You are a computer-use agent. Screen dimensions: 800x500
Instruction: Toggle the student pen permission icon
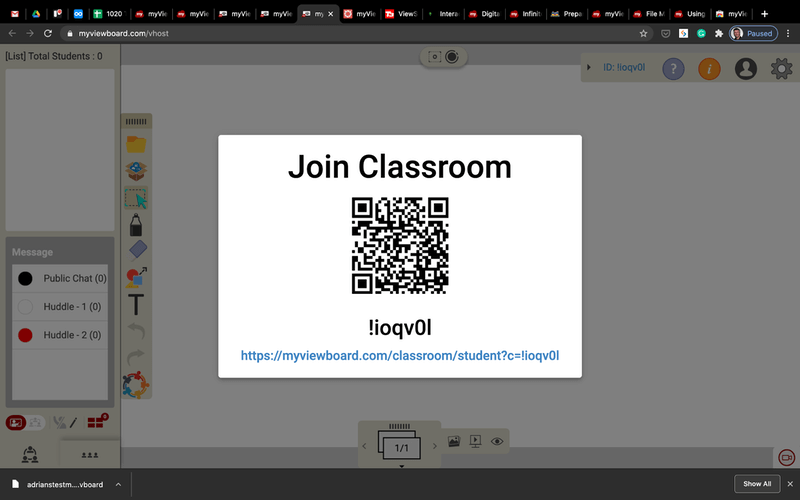[x=73, y=422]
